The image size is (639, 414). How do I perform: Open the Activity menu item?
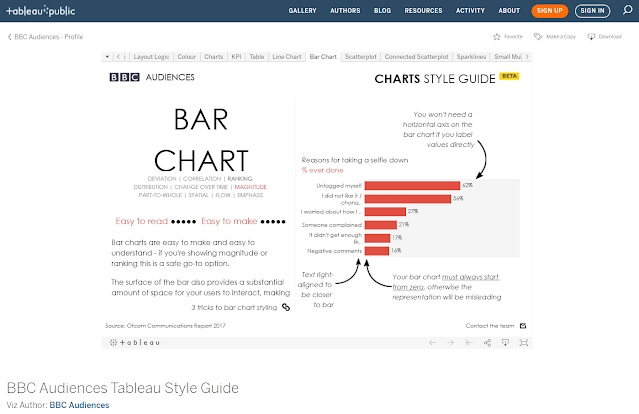click(470, 11)
